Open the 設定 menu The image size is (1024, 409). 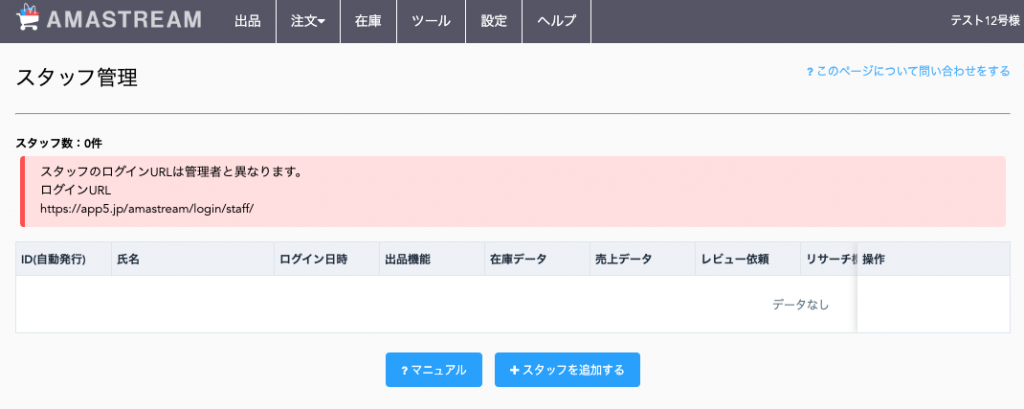pyautogui.click(x=494, y=21)
